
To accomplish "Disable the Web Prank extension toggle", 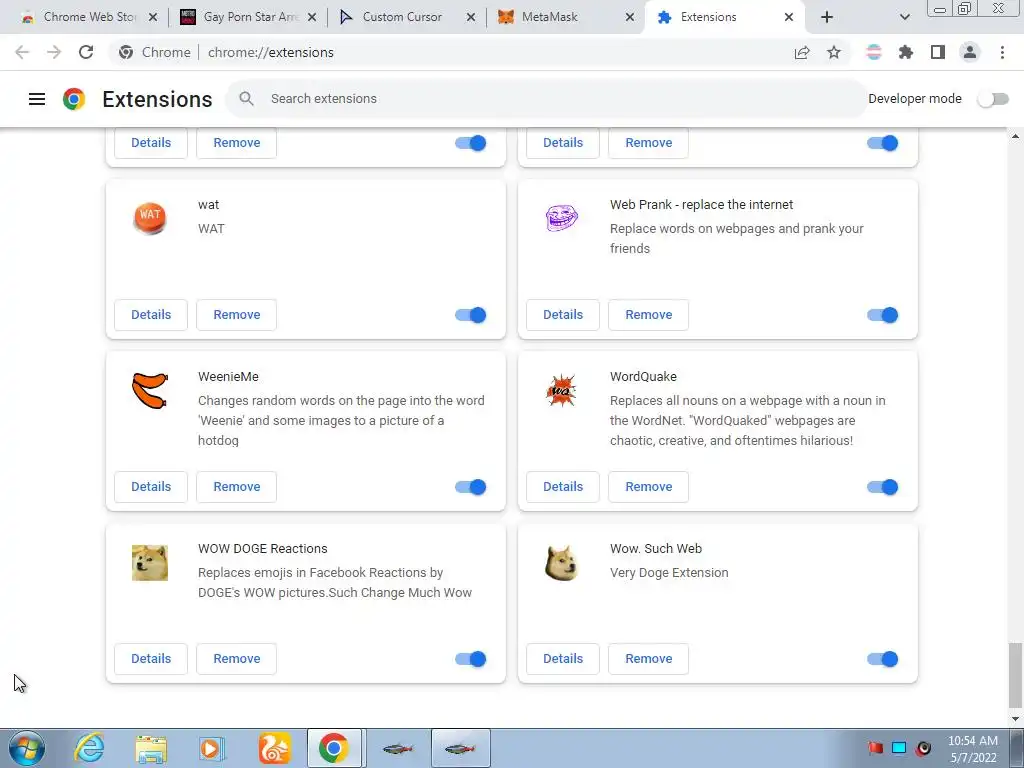I will click(x=883, y=315).
